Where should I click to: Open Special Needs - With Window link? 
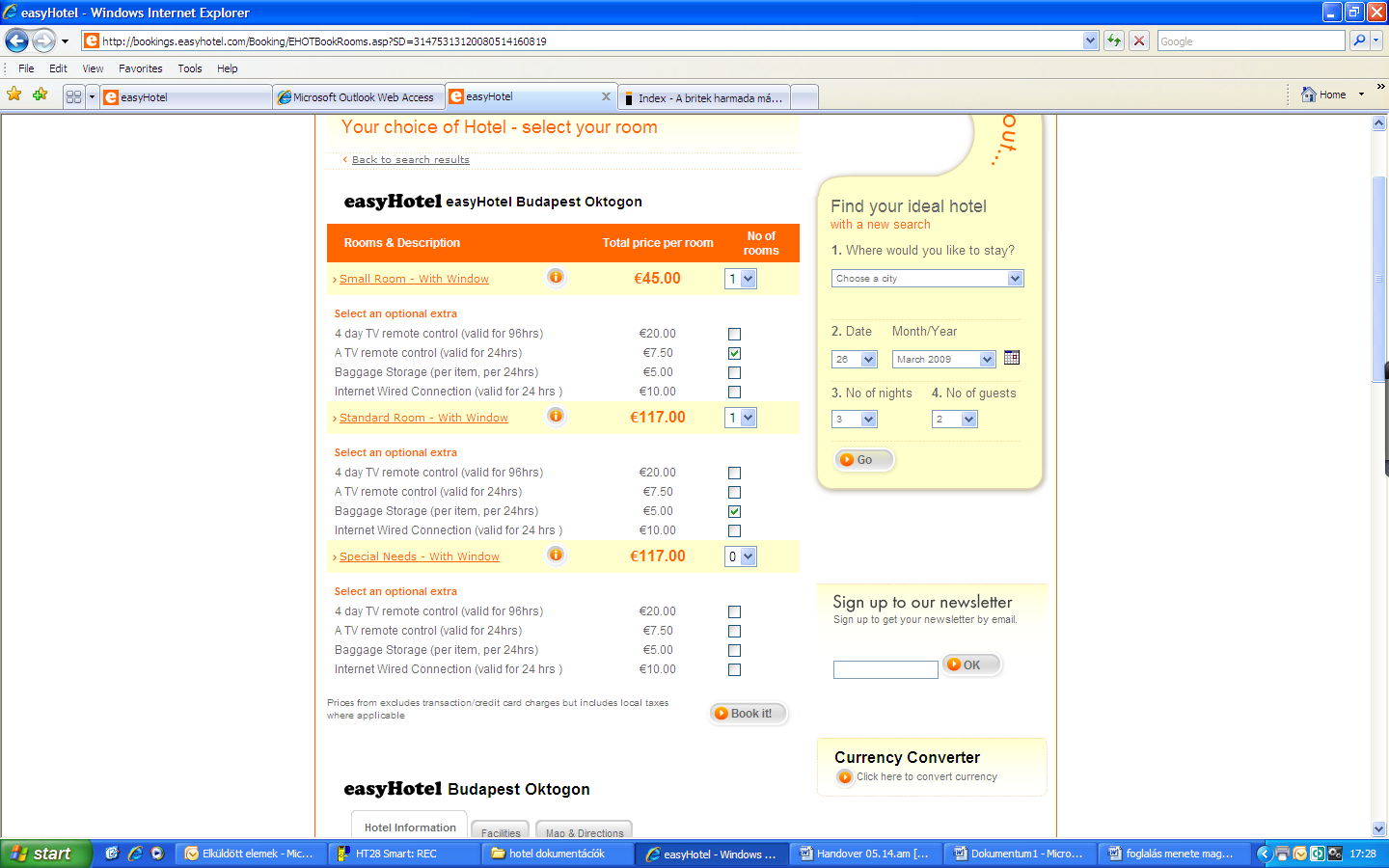pos(419,556)
